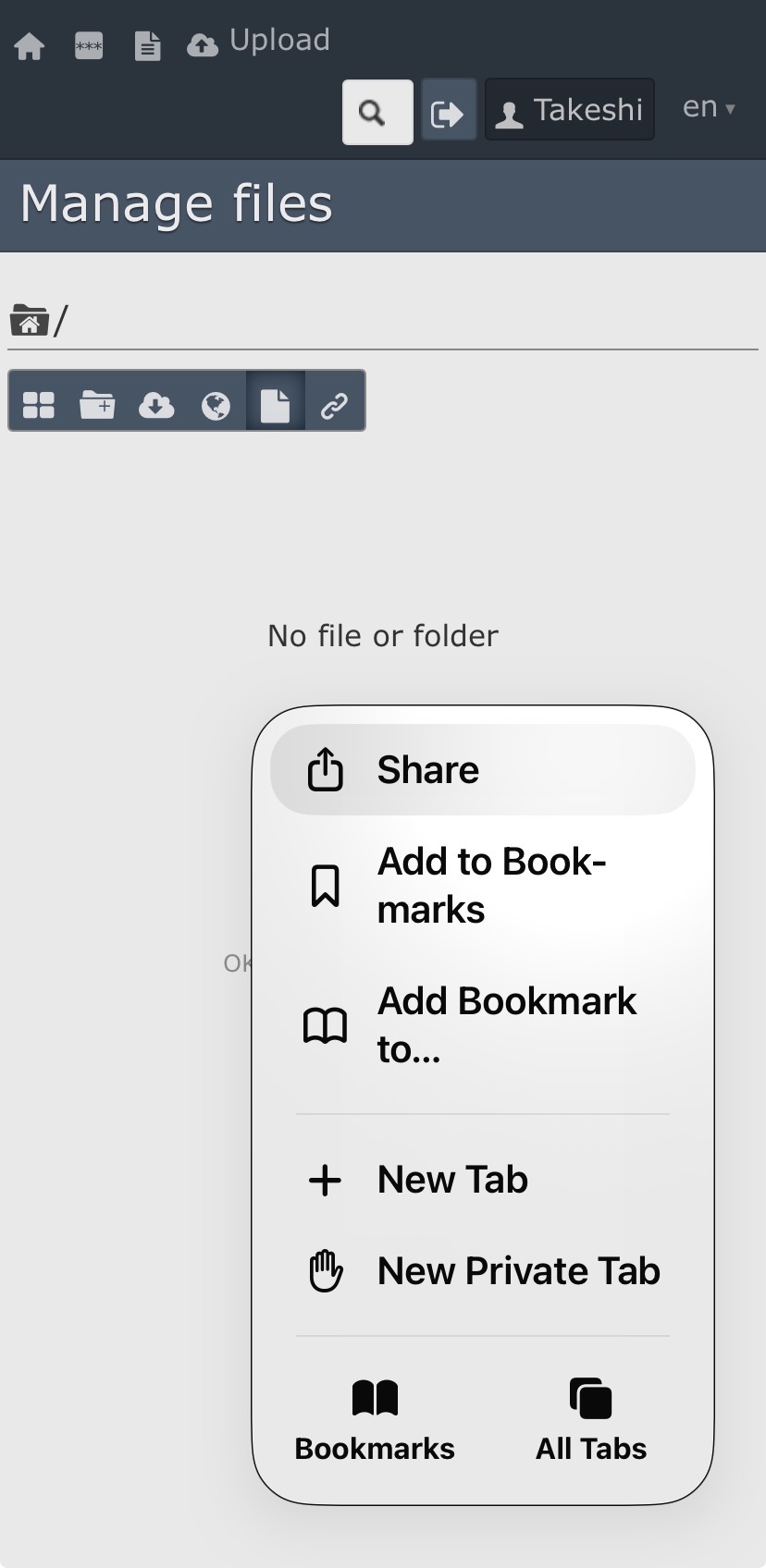Open the Takeshi user account button

click(x=569, y=110)
